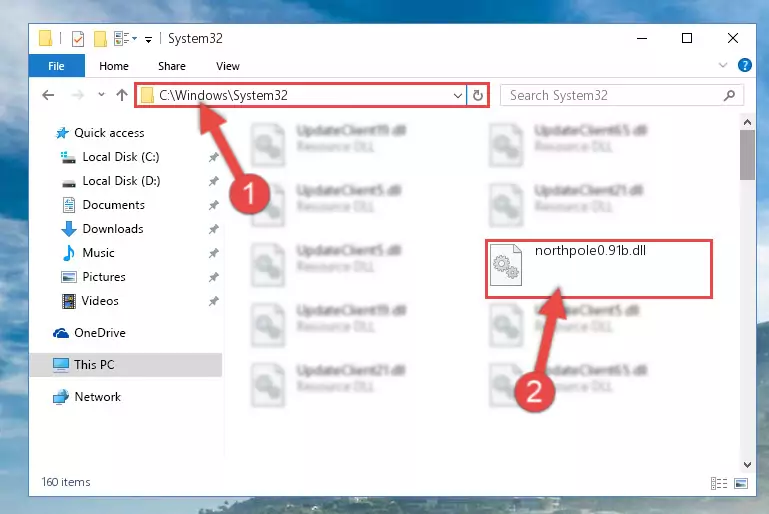Viewport: 769px width, 514px height.
Task: Switch to Details view icon in status bar
Action: [x=718, y=484]
